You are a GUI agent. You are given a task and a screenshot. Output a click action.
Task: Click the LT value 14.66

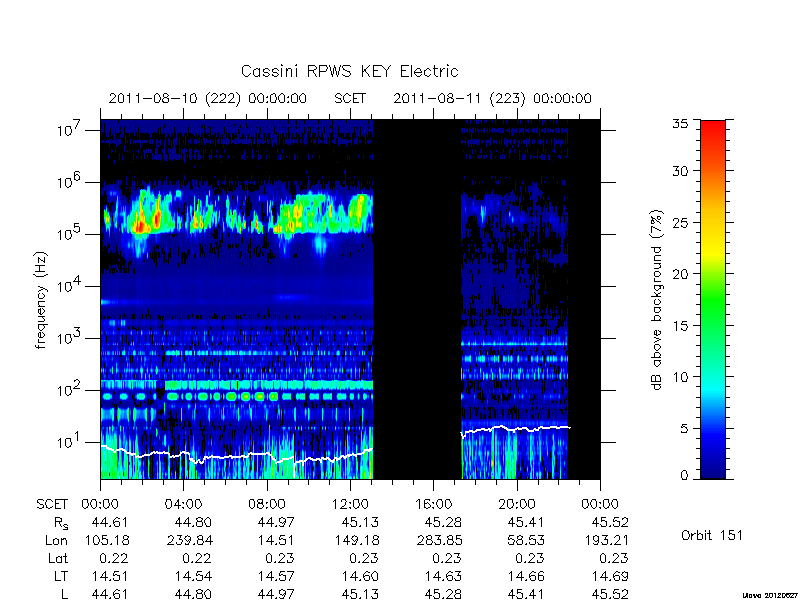[x=526, y=576]
